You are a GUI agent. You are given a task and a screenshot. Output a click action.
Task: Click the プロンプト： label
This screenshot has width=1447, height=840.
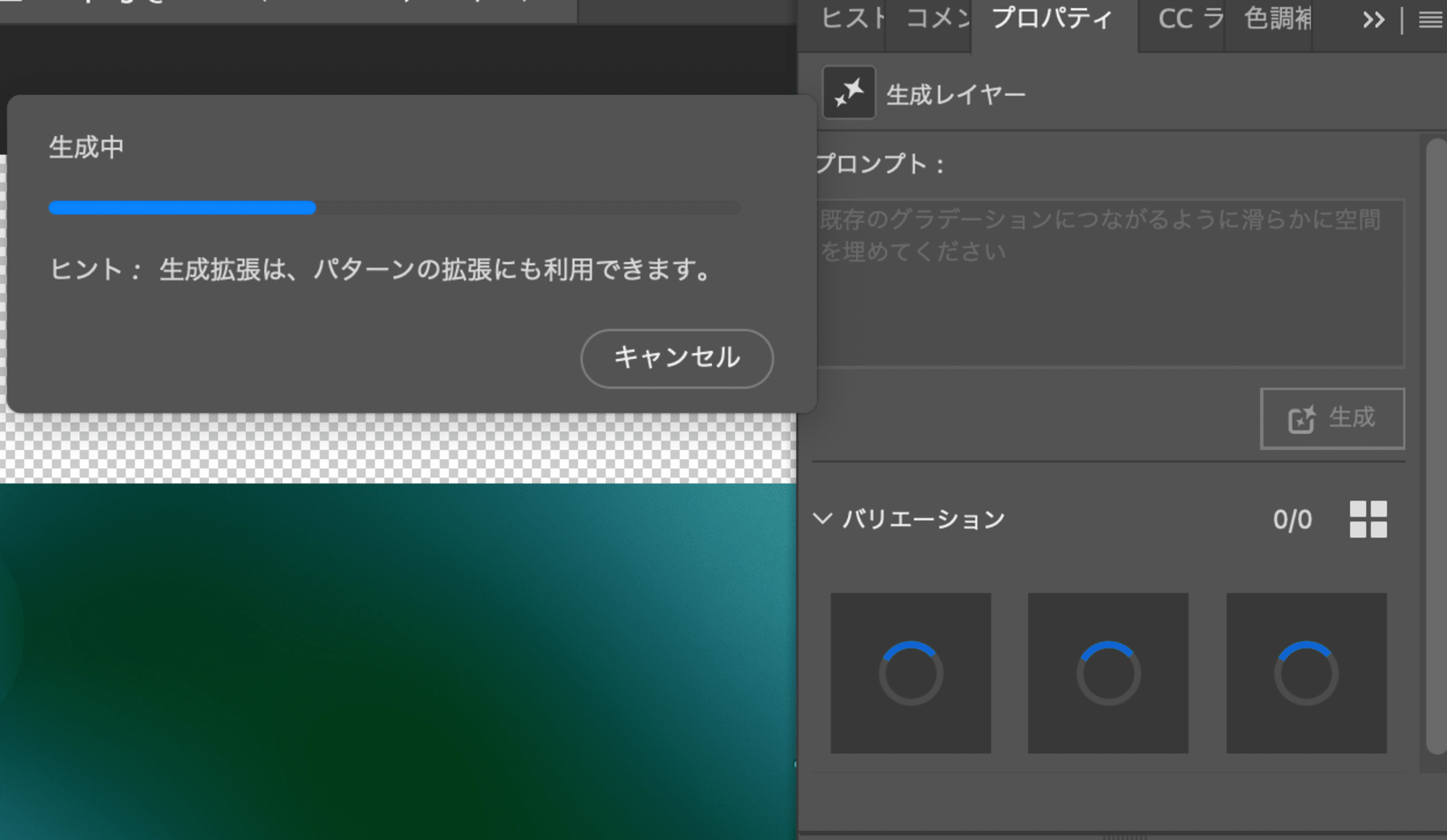pos(880,164)
